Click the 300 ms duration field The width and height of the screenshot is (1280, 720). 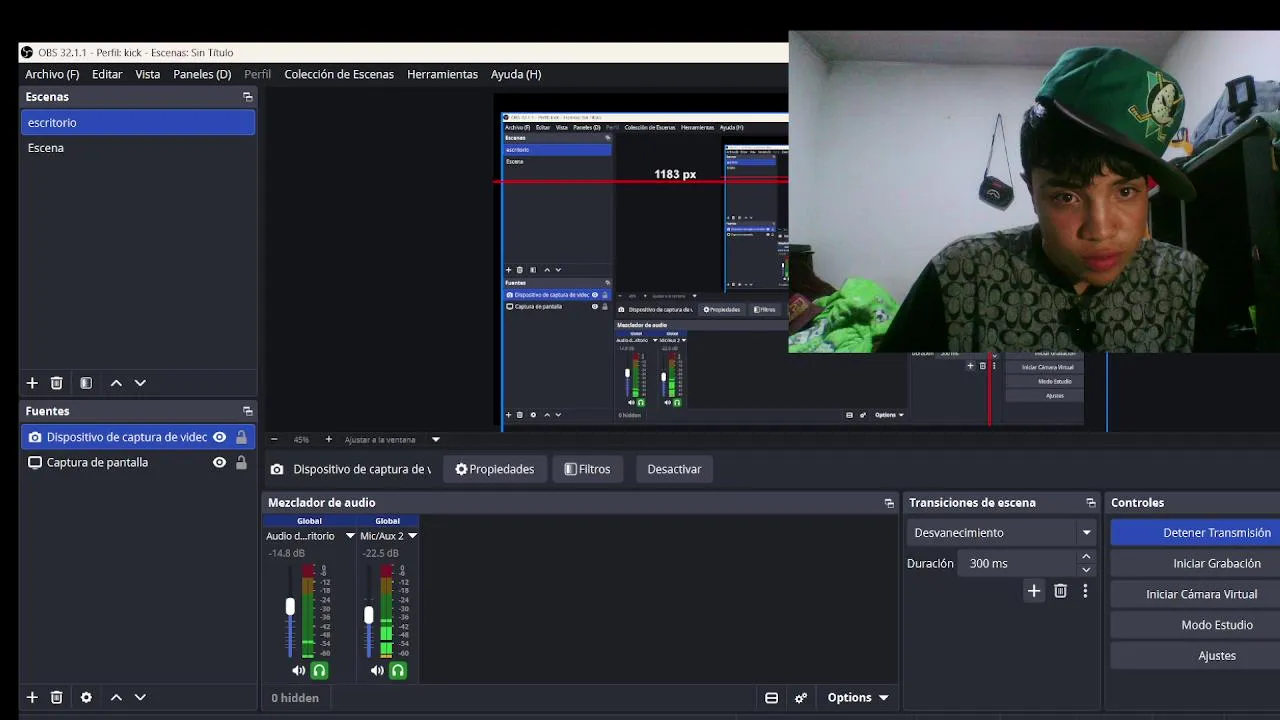coord(1017,563)
